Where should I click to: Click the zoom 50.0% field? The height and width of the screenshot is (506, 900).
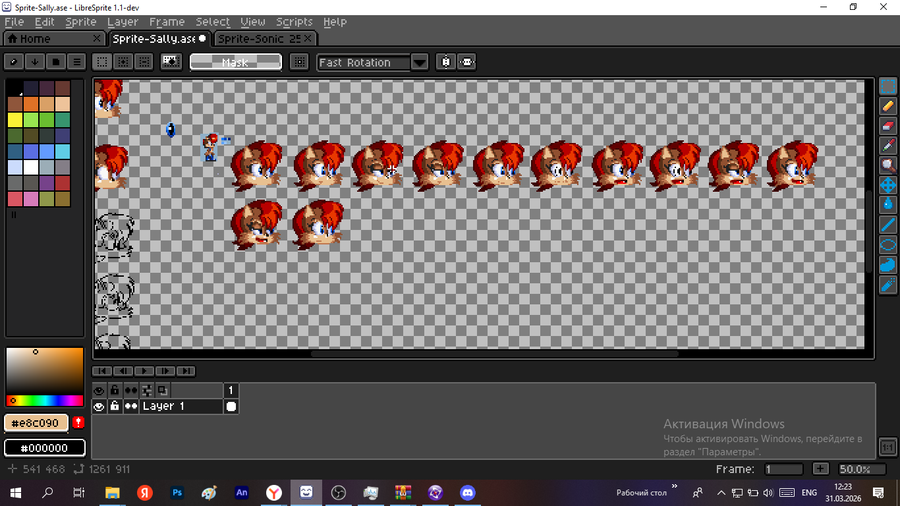pos(862,469)
